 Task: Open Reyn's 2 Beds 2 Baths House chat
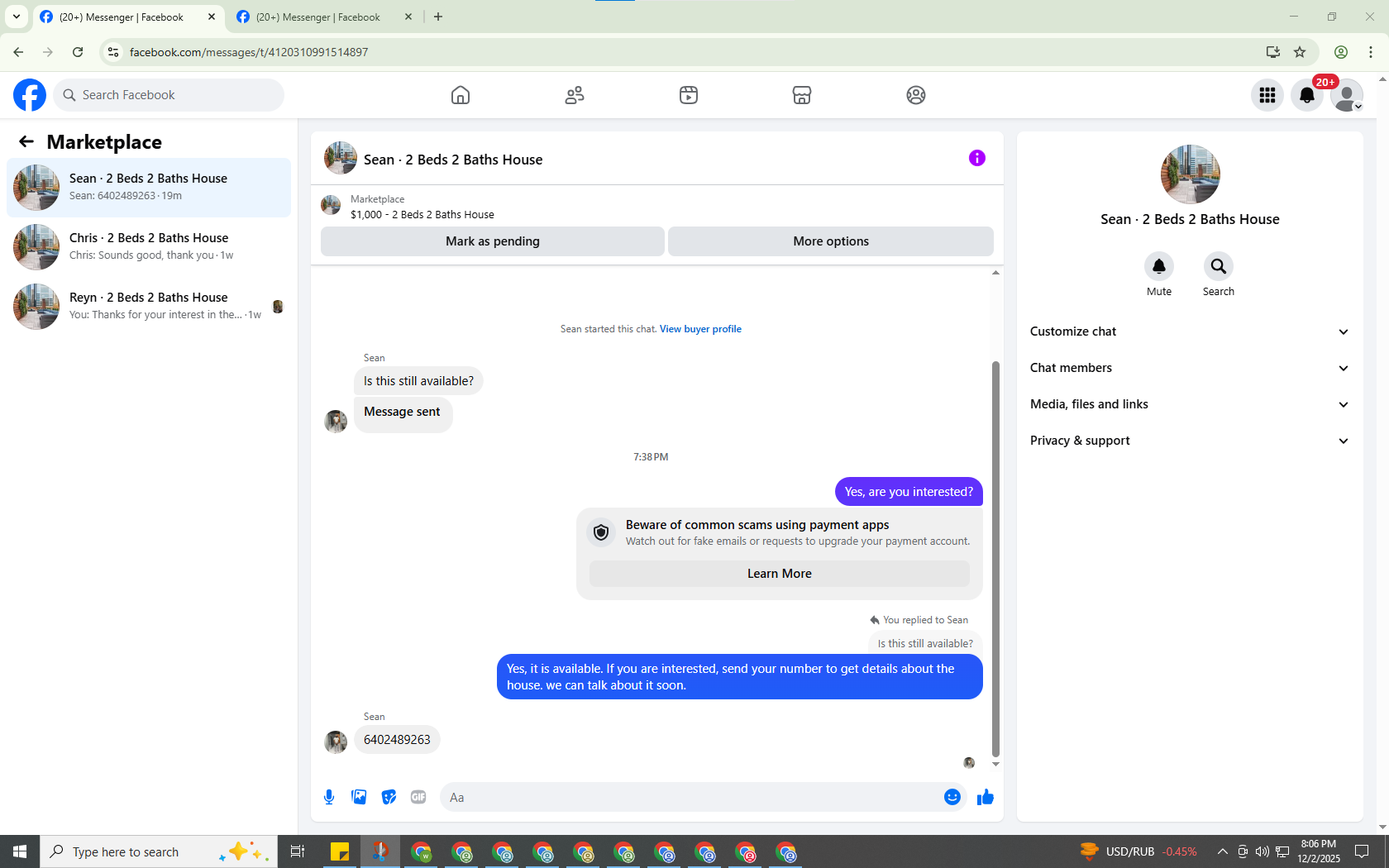click(149, 307)
